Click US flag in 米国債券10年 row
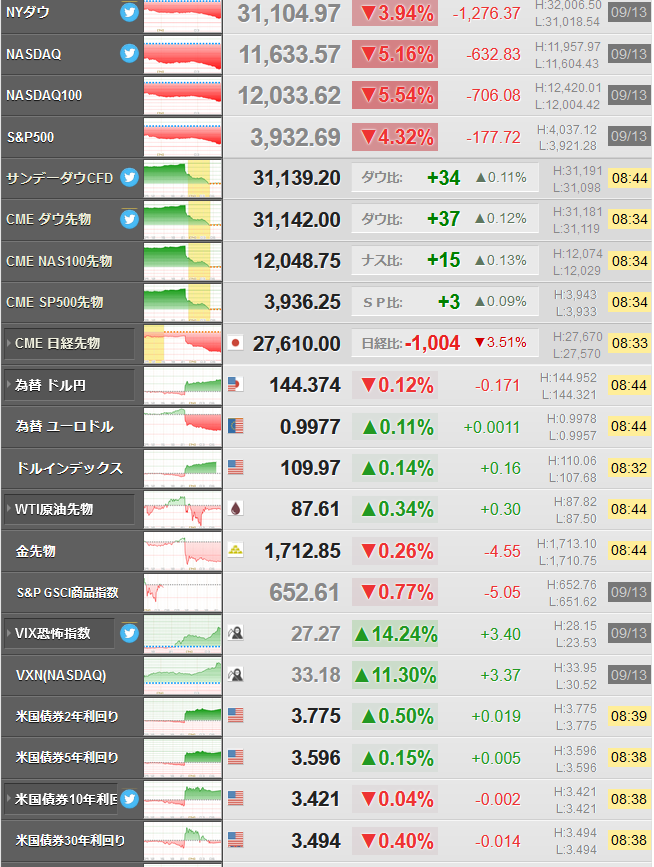 click(x=236, y=798)
